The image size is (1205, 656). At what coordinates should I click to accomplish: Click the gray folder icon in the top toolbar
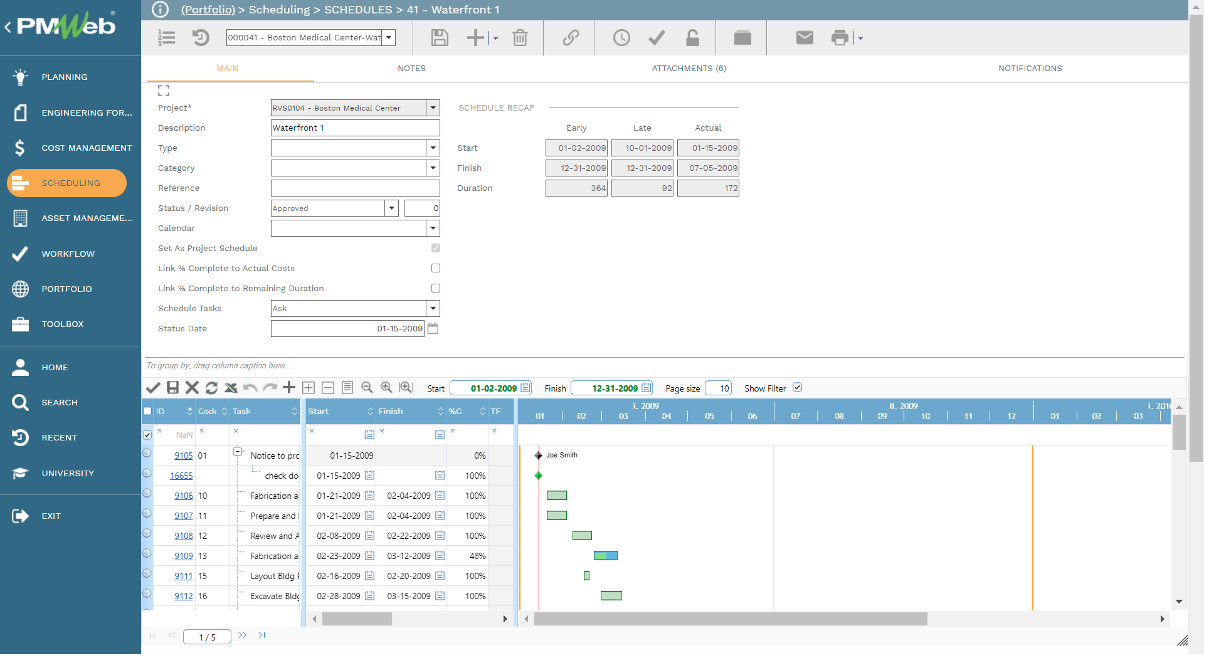[742, 38]
